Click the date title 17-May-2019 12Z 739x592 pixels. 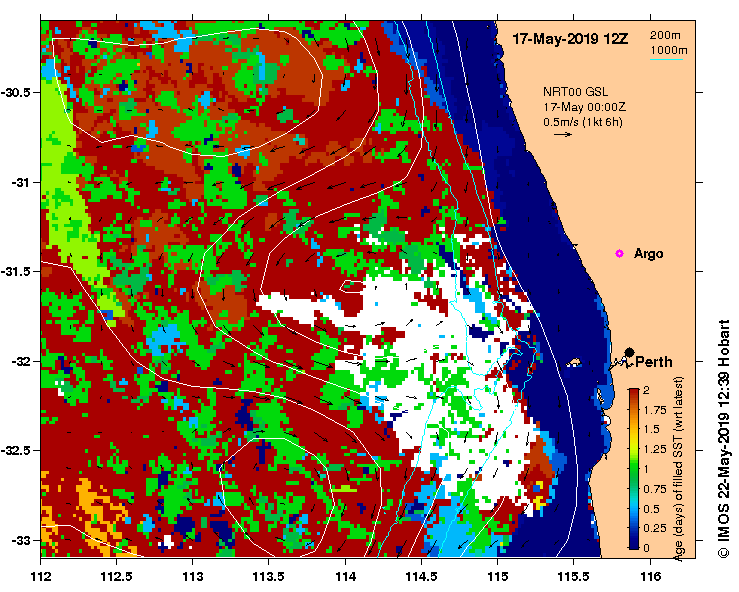570,39
